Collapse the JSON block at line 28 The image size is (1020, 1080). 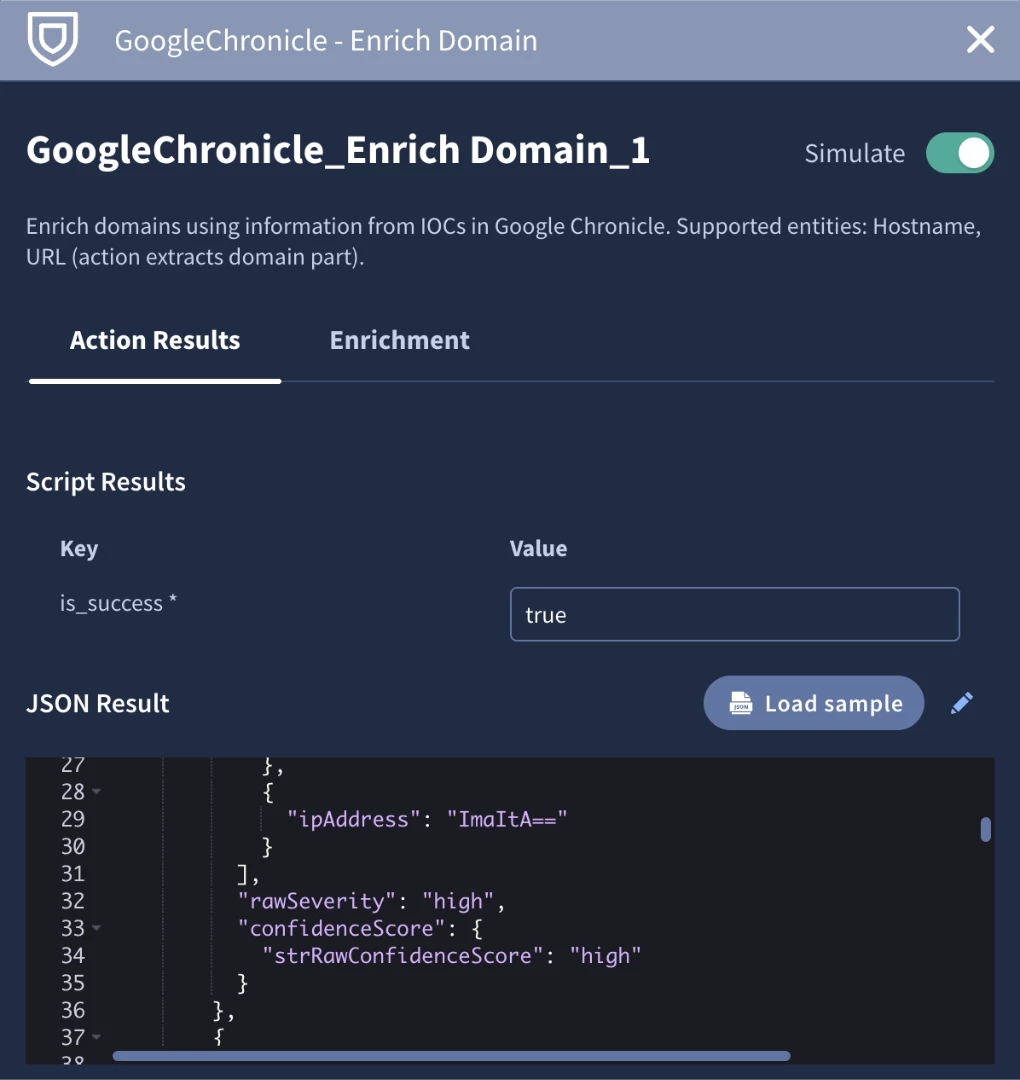coord(97,792)
